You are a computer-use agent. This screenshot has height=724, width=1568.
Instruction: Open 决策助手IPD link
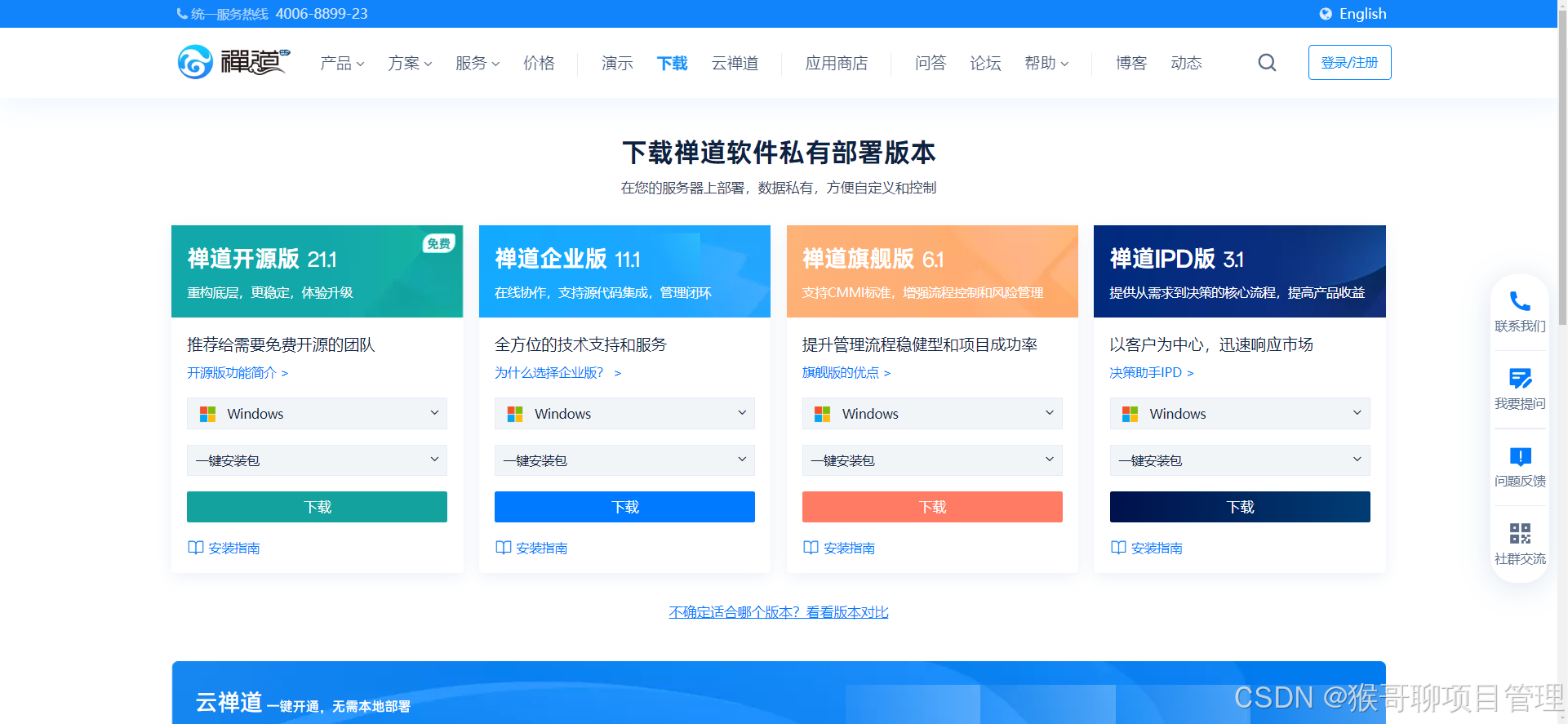pos(1152,372)
